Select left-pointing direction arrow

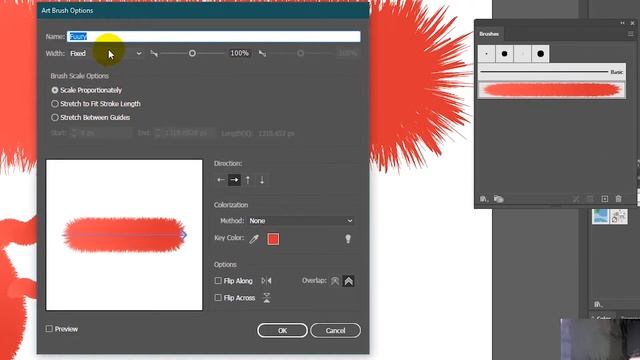click(x=221, y=180)
